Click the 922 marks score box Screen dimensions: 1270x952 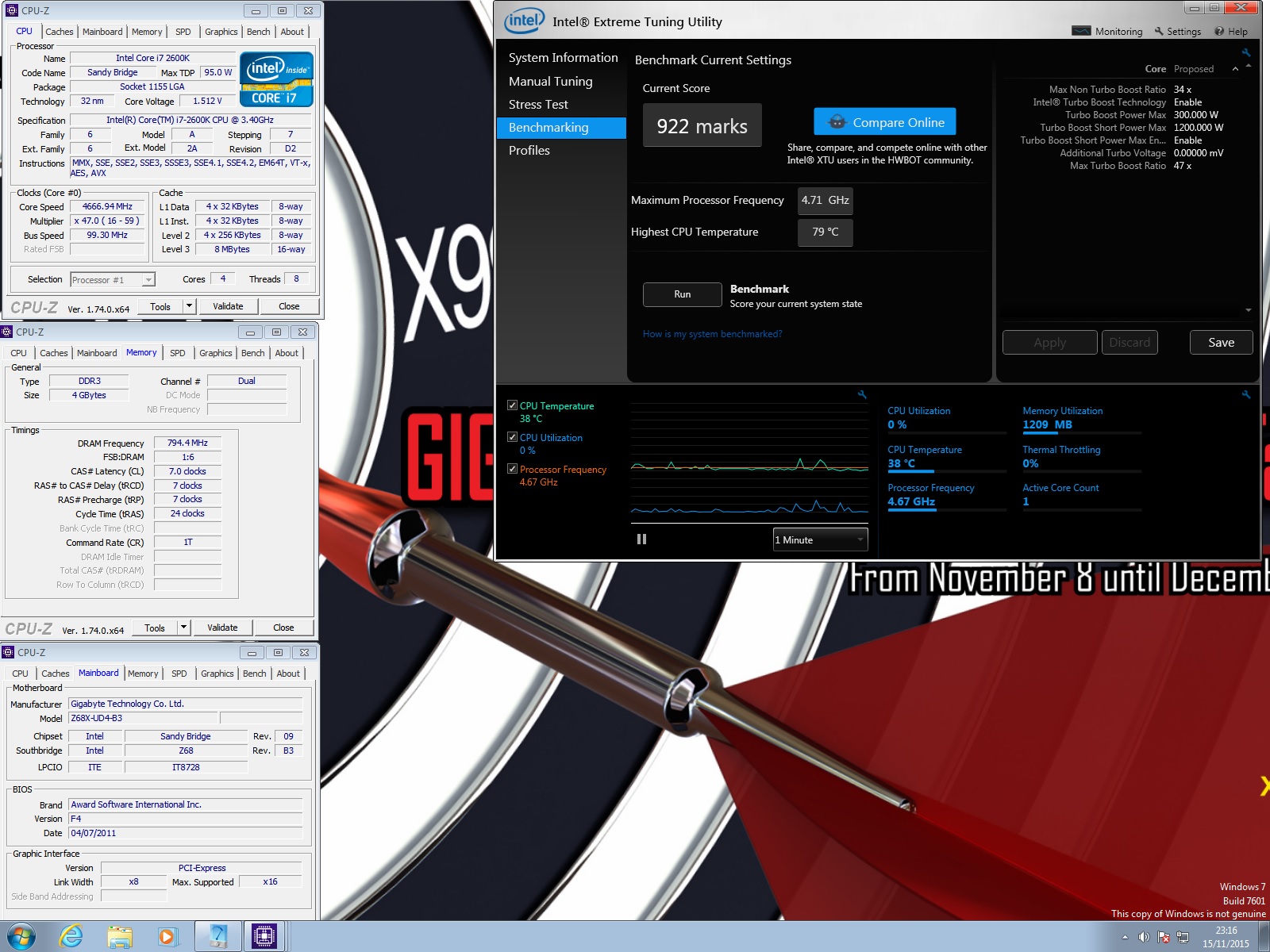(702, 125)
